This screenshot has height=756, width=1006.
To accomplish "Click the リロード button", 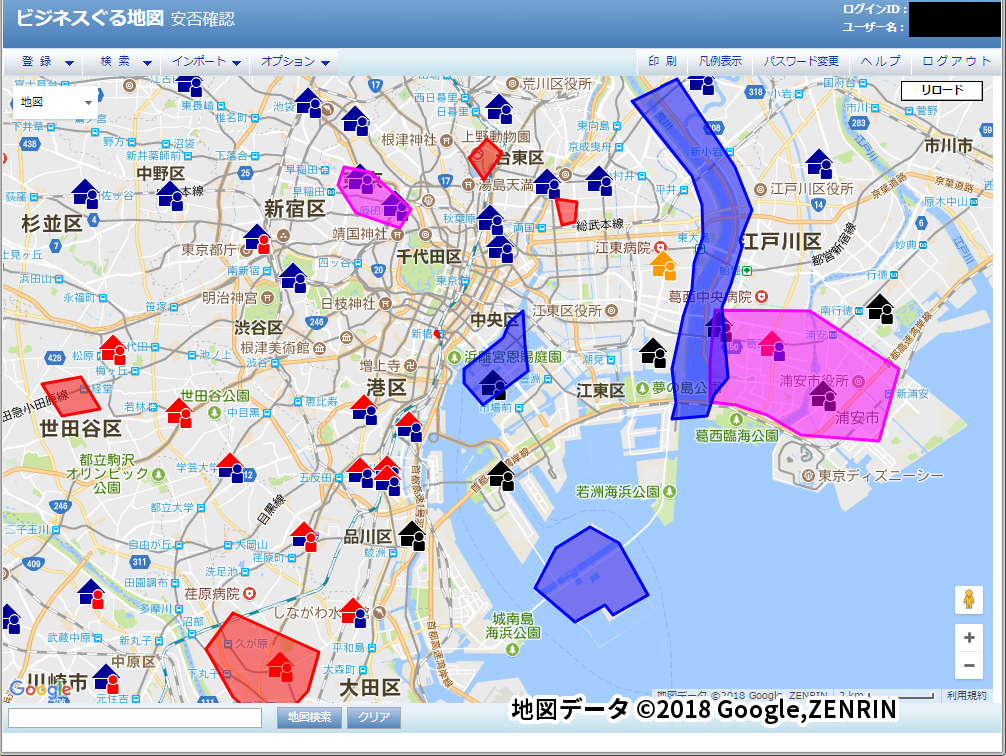I will coord(942,90).
